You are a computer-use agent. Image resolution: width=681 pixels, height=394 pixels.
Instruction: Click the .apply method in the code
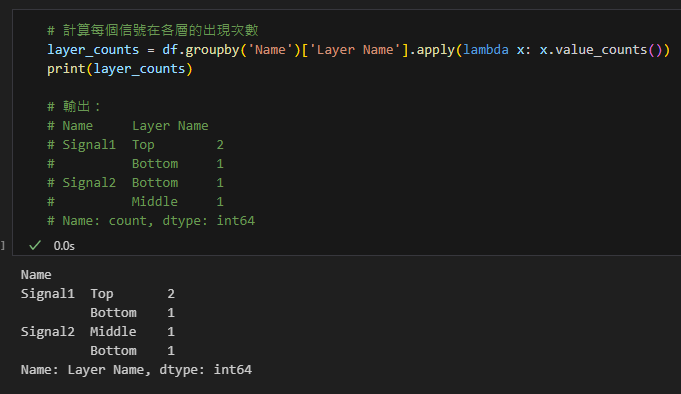tap(432, 50)
